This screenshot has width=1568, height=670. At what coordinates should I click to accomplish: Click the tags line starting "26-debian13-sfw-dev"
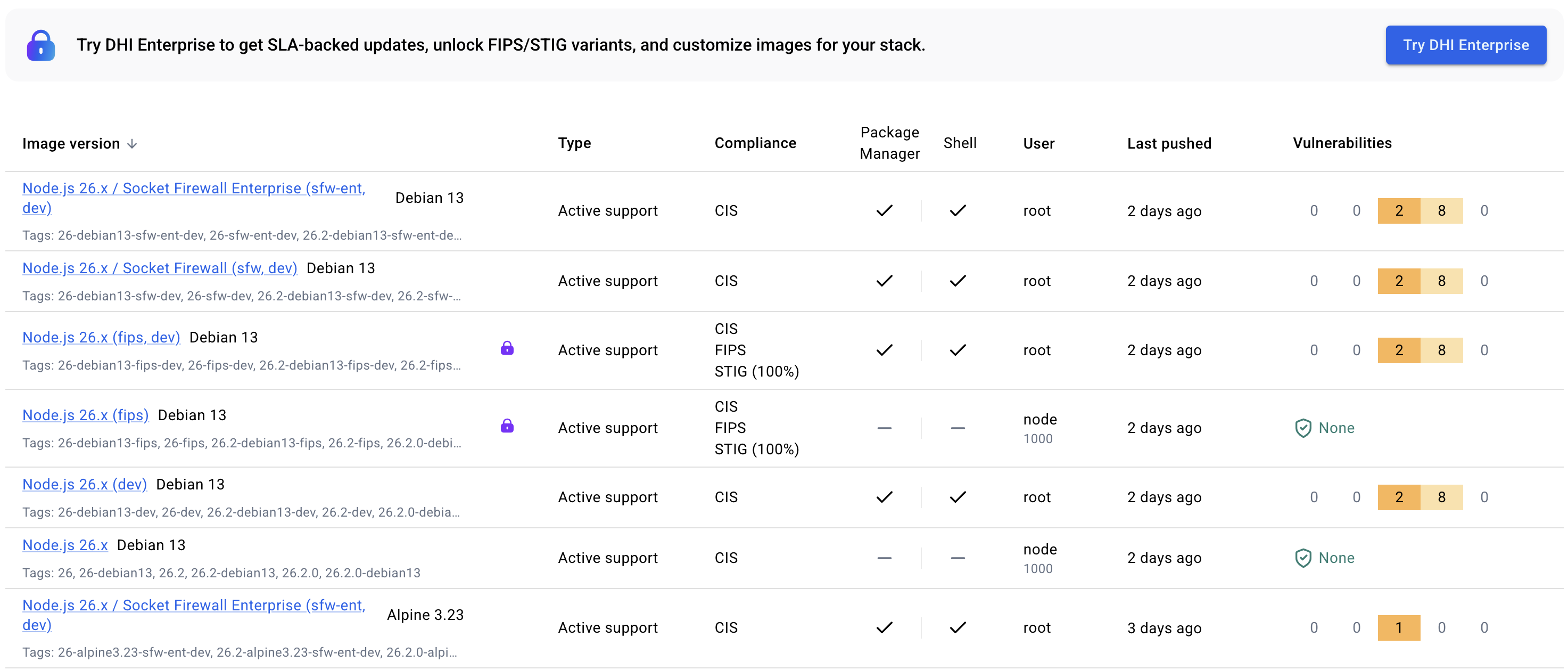(x=242, y=297)
